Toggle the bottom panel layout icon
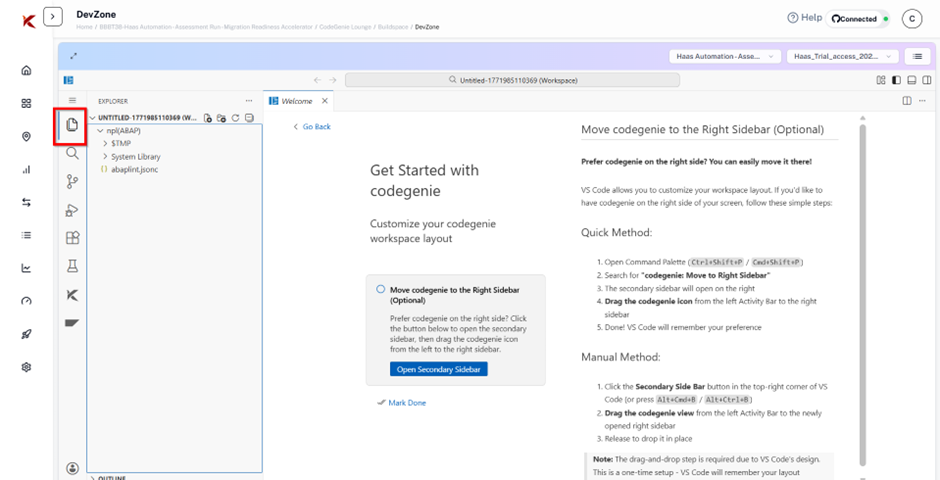940x480 pixels. pyautogui.click(x=910, y=80)
